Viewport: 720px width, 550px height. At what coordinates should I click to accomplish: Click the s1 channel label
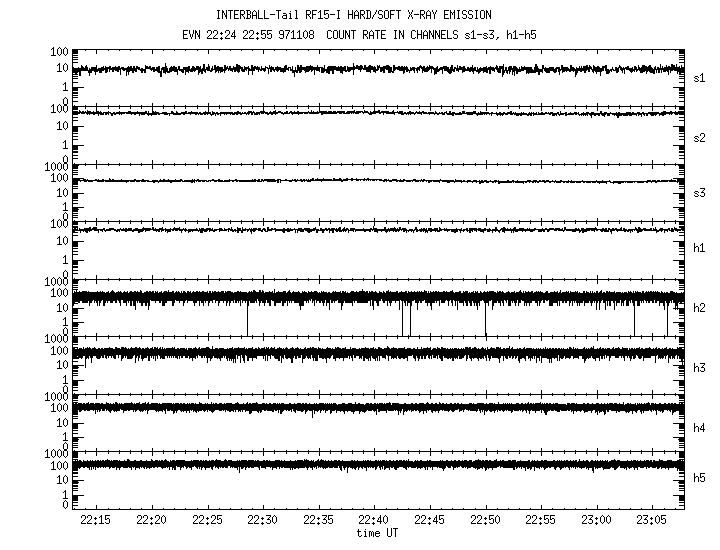coord(699,77)
